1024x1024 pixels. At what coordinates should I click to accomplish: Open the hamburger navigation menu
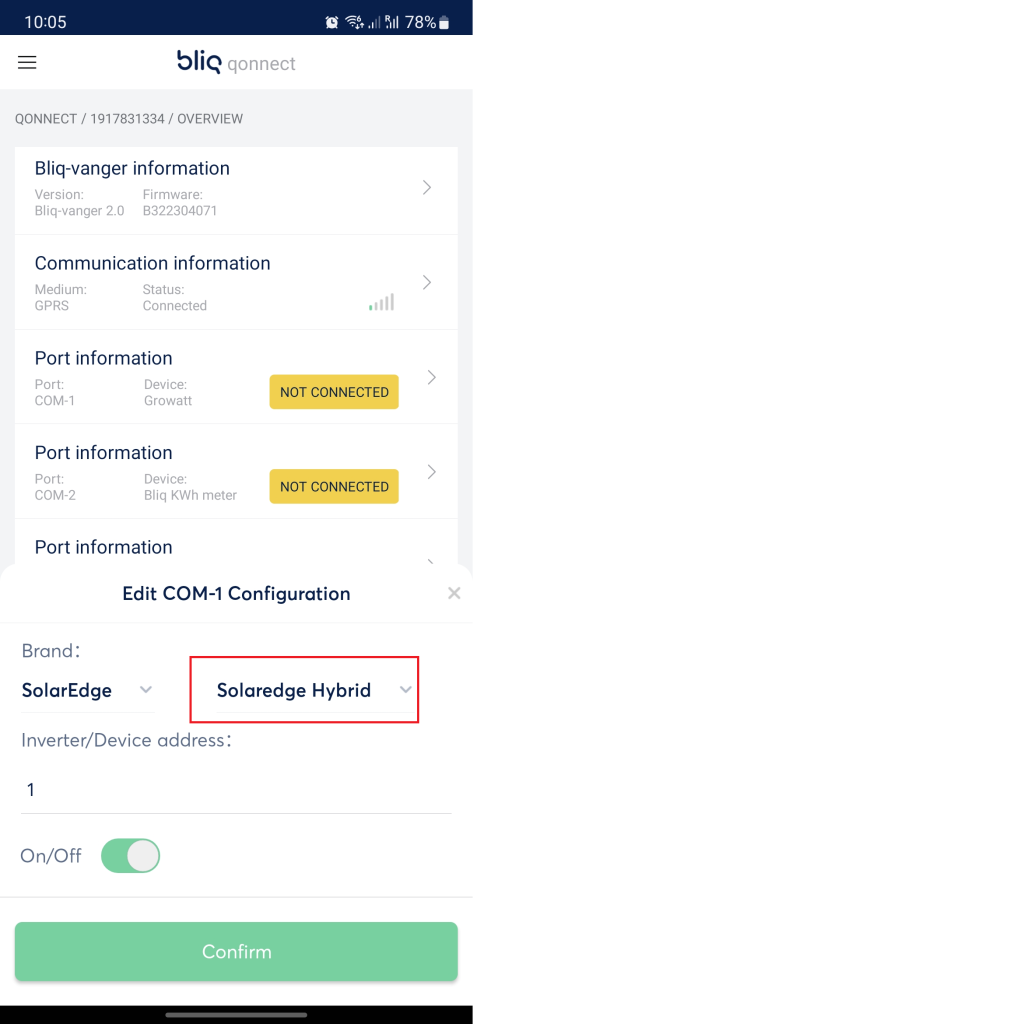click(27, 63)
